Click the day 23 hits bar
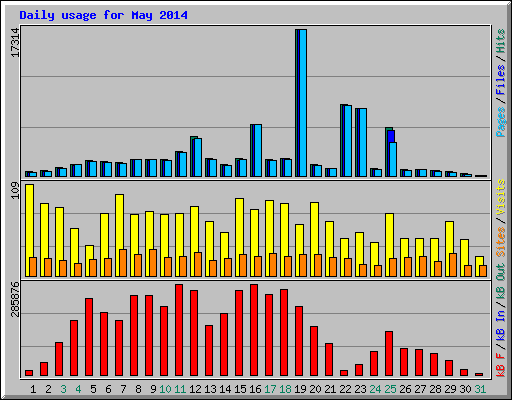512x400 pixels. pos(361,142)
